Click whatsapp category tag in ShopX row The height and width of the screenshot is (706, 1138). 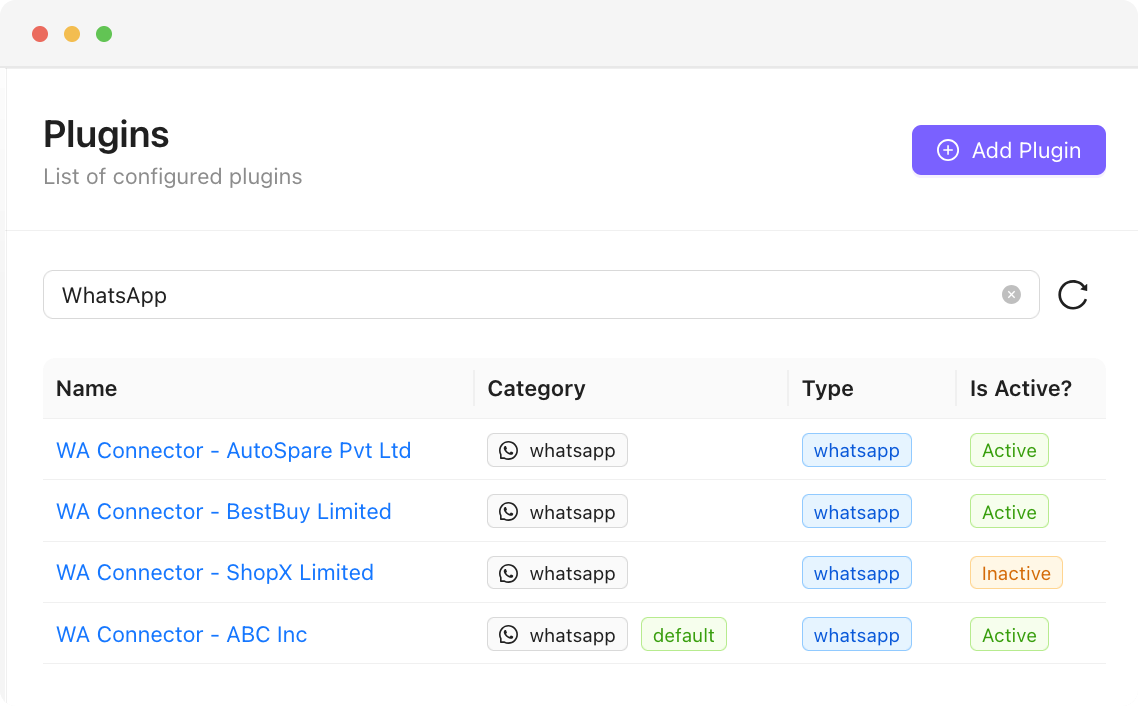557,572
